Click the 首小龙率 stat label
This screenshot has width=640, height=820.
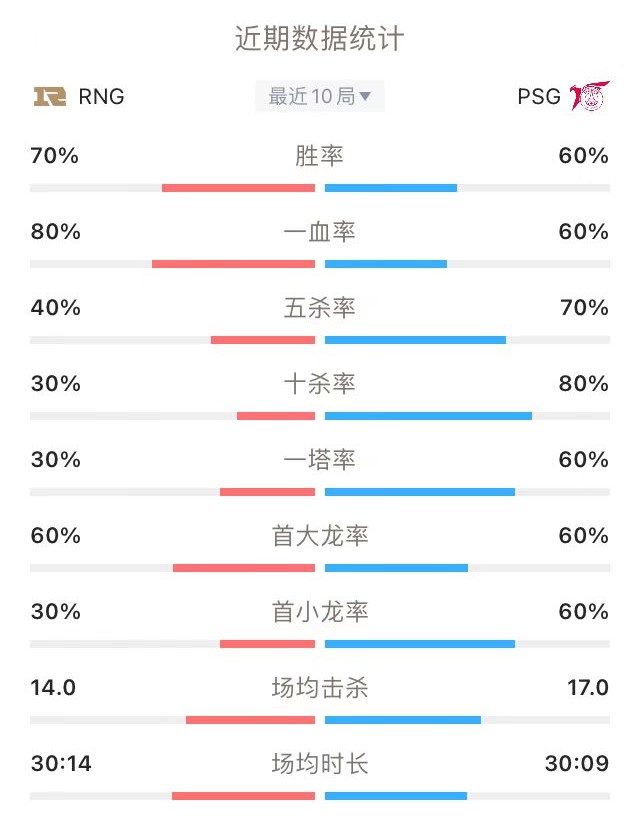click(x=319, y=612)
